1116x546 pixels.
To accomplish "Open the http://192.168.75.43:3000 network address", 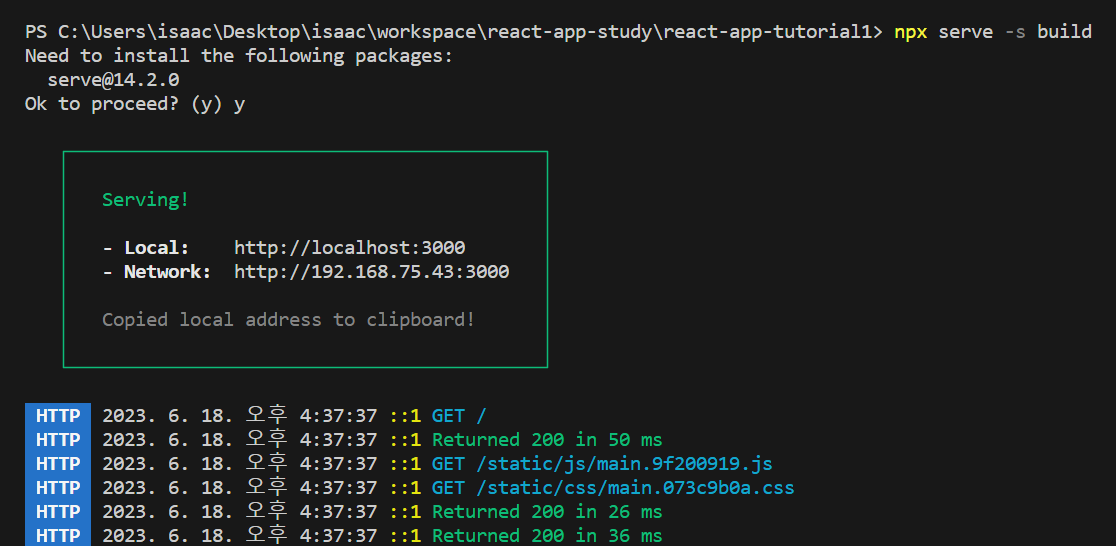I will [x=372, y=272].
